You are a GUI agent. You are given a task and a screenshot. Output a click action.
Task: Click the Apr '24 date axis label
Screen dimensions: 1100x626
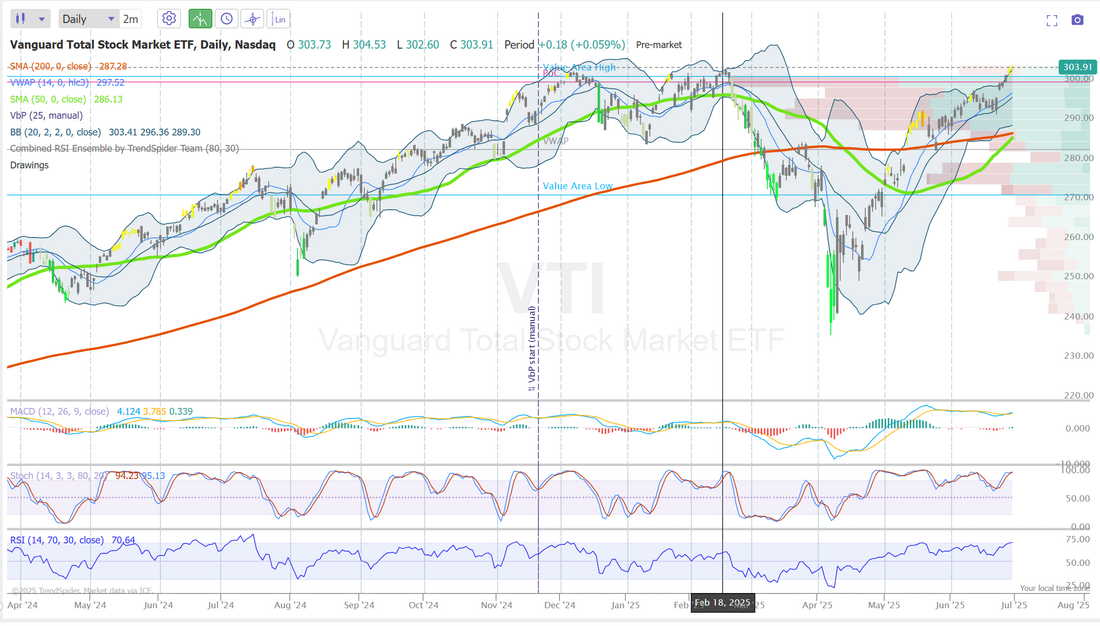[x=22, y=605]
